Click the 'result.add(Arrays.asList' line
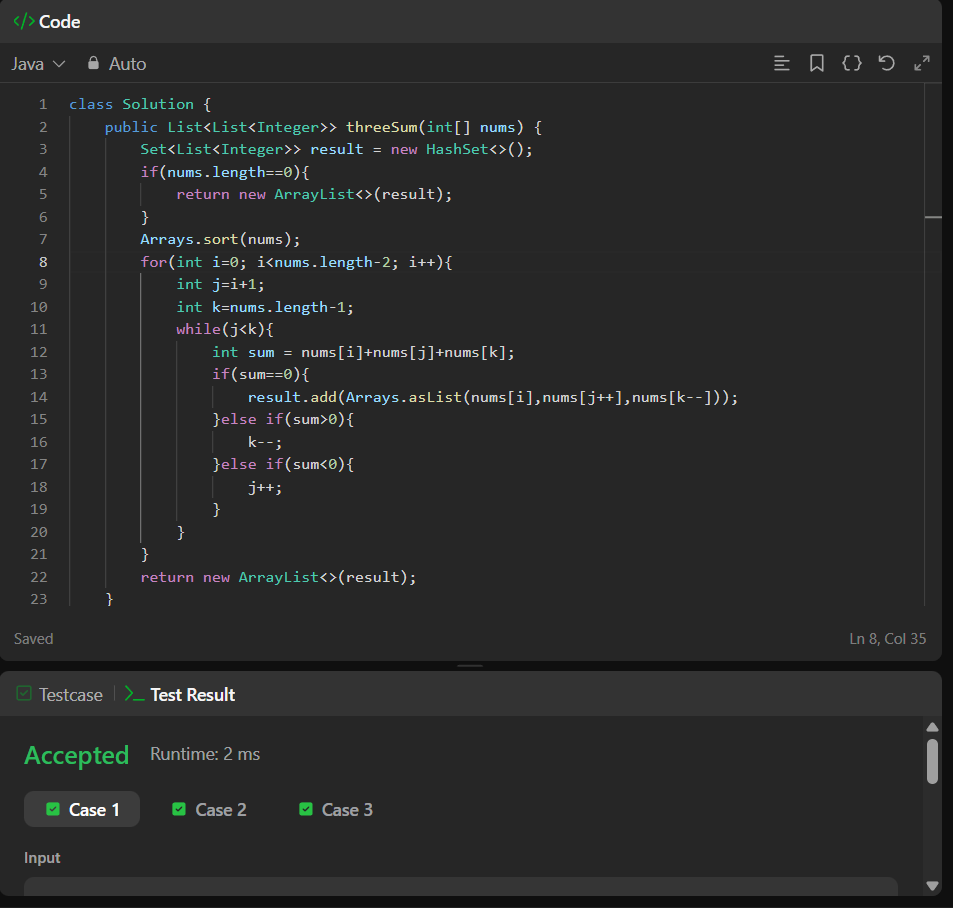The image size is (953, 908). point(492,397)
